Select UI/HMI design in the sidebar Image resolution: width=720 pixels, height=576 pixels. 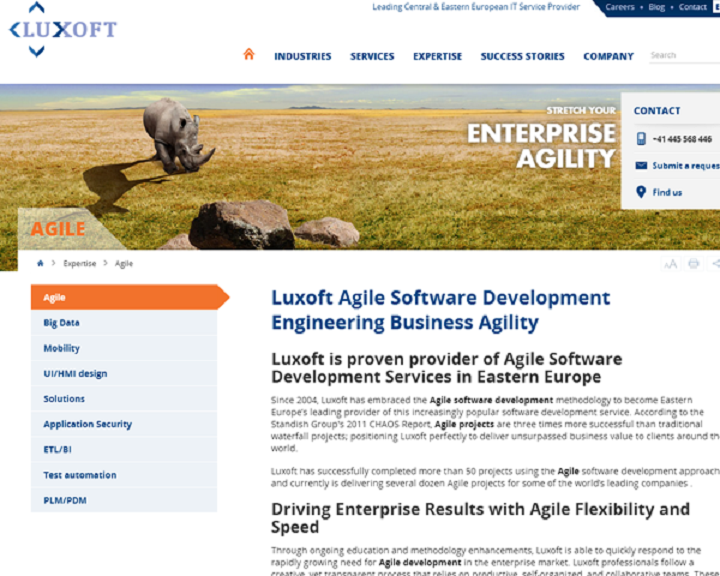tap(124, 373)
